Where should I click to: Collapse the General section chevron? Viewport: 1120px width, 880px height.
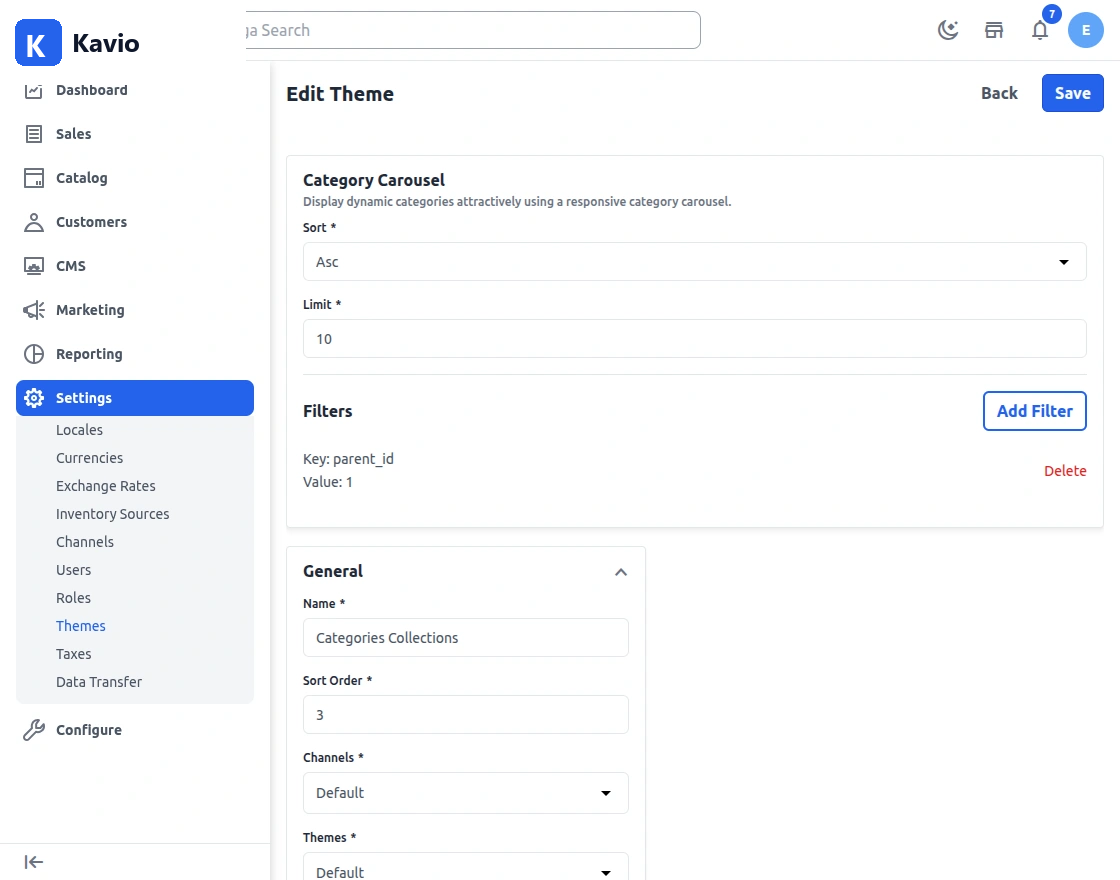pos(621,572)
